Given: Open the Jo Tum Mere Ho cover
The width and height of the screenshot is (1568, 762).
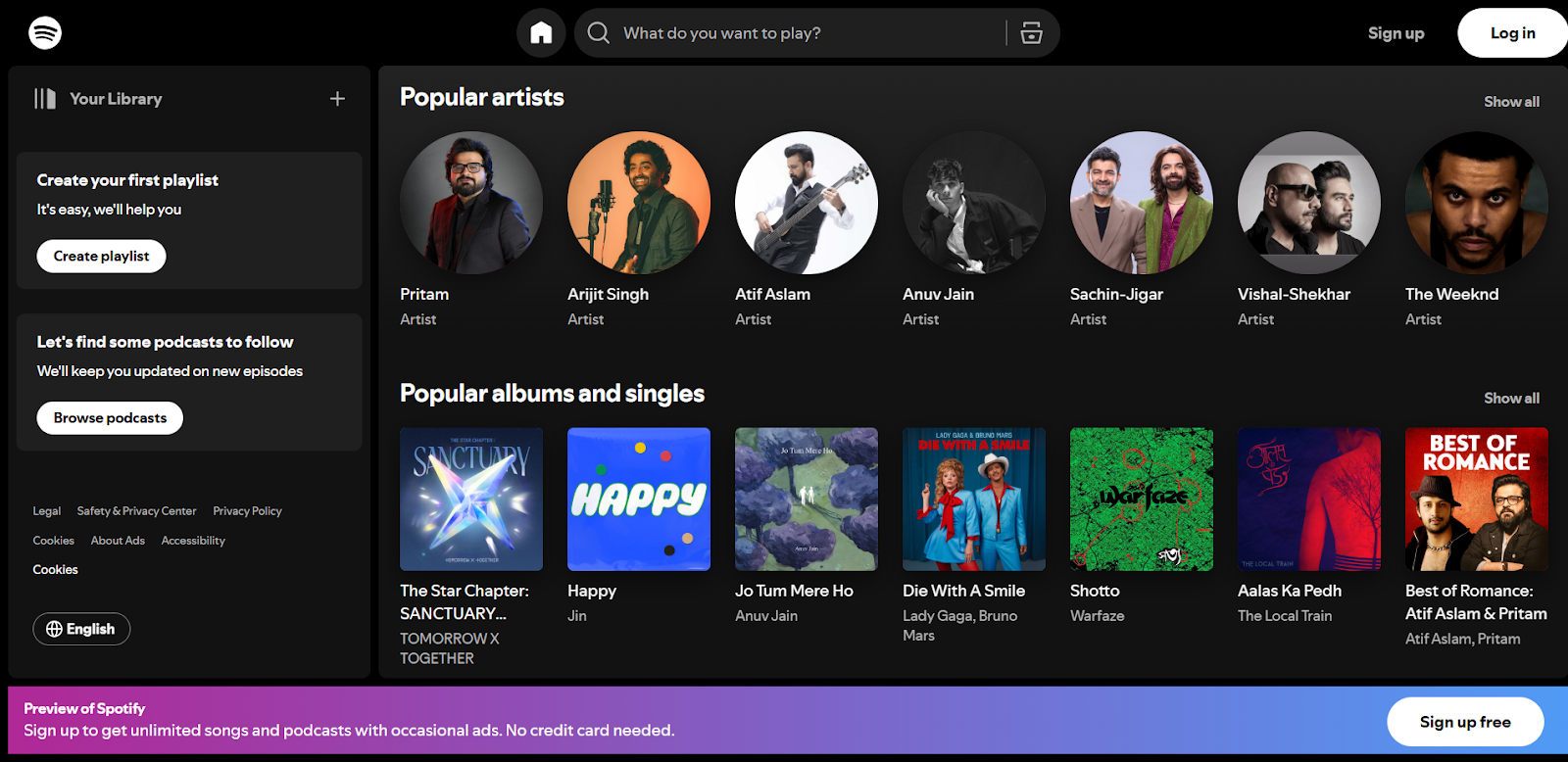Looking at the screenshot, I should tap(807, 500).
